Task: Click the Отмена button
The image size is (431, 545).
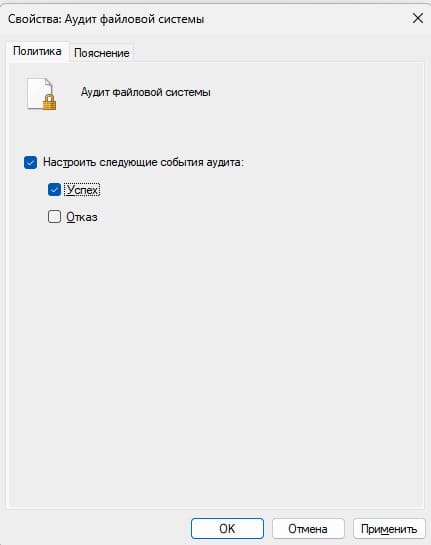Action: coord(308,529)
